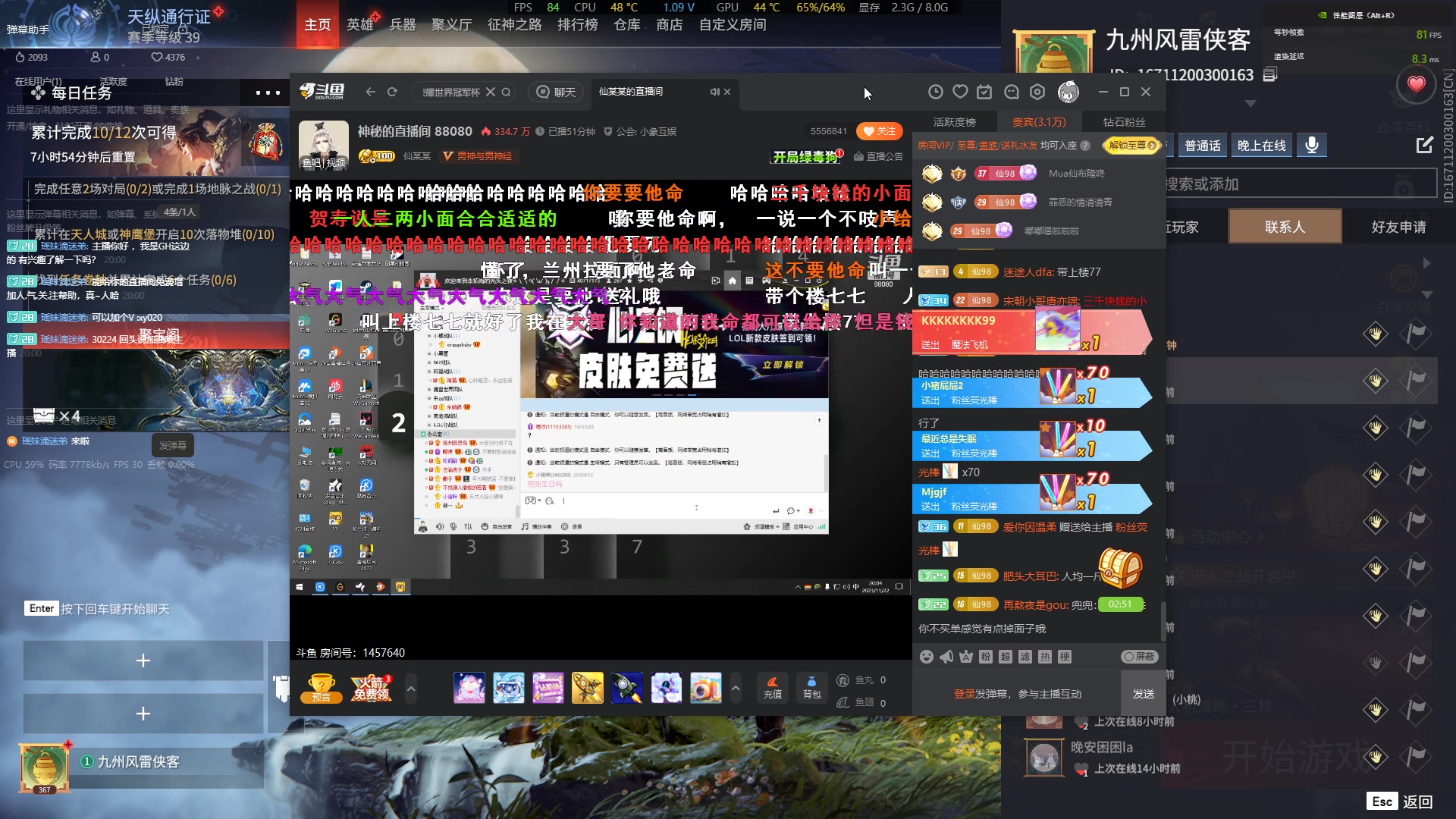Open the 聊天 chat button
This screenshot has height=819, width=1456.
[x=556, y=92]
